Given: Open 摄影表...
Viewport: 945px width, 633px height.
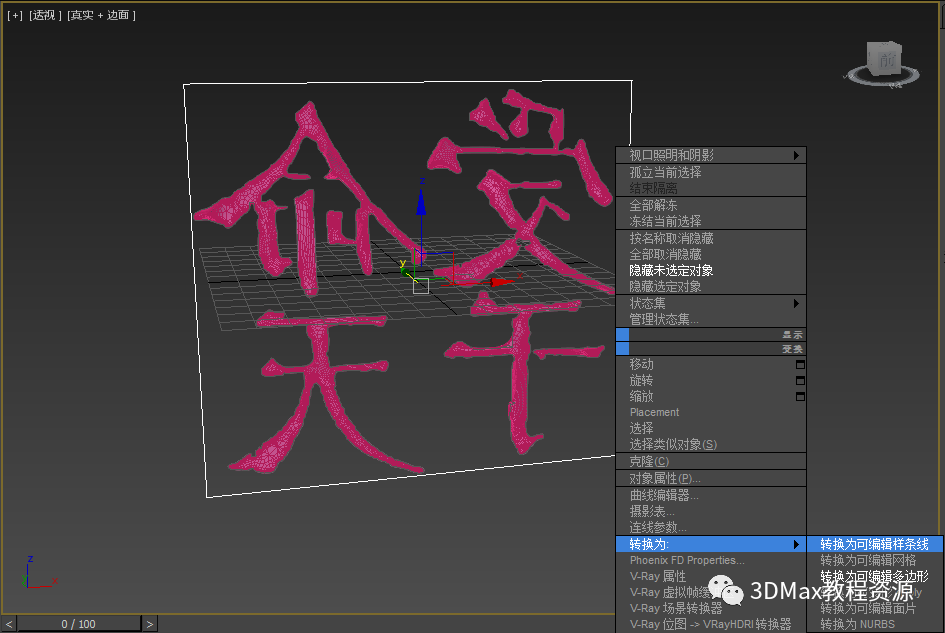Looking at the screenshot, I should click(652, 512).
